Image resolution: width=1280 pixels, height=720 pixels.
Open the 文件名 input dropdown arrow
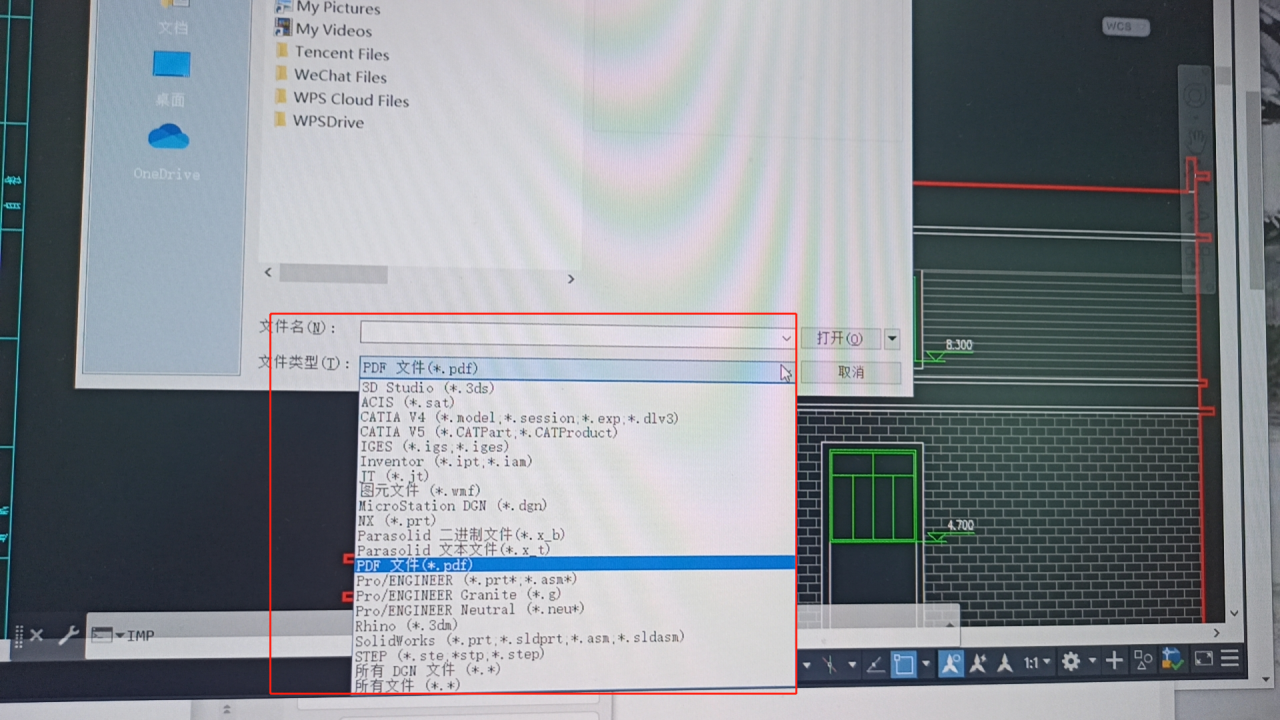pyautogui.click(x=786, y=338)
